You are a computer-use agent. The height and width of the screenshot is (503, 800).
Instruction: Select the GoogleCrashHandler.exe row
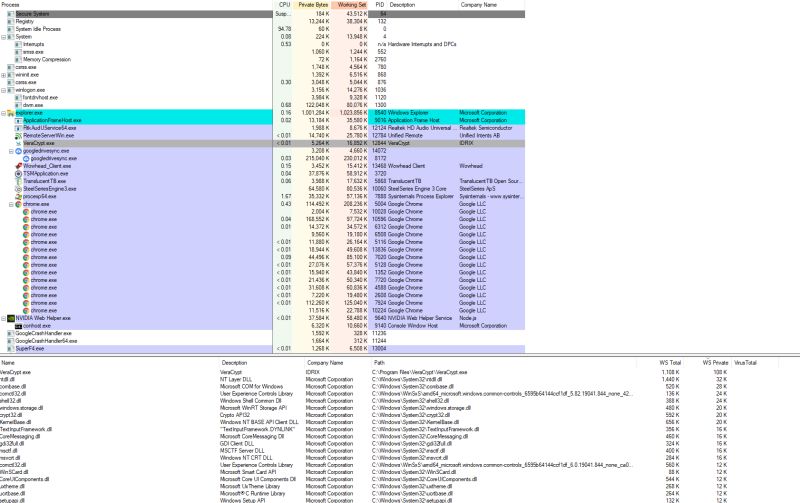tap(262, 333)
